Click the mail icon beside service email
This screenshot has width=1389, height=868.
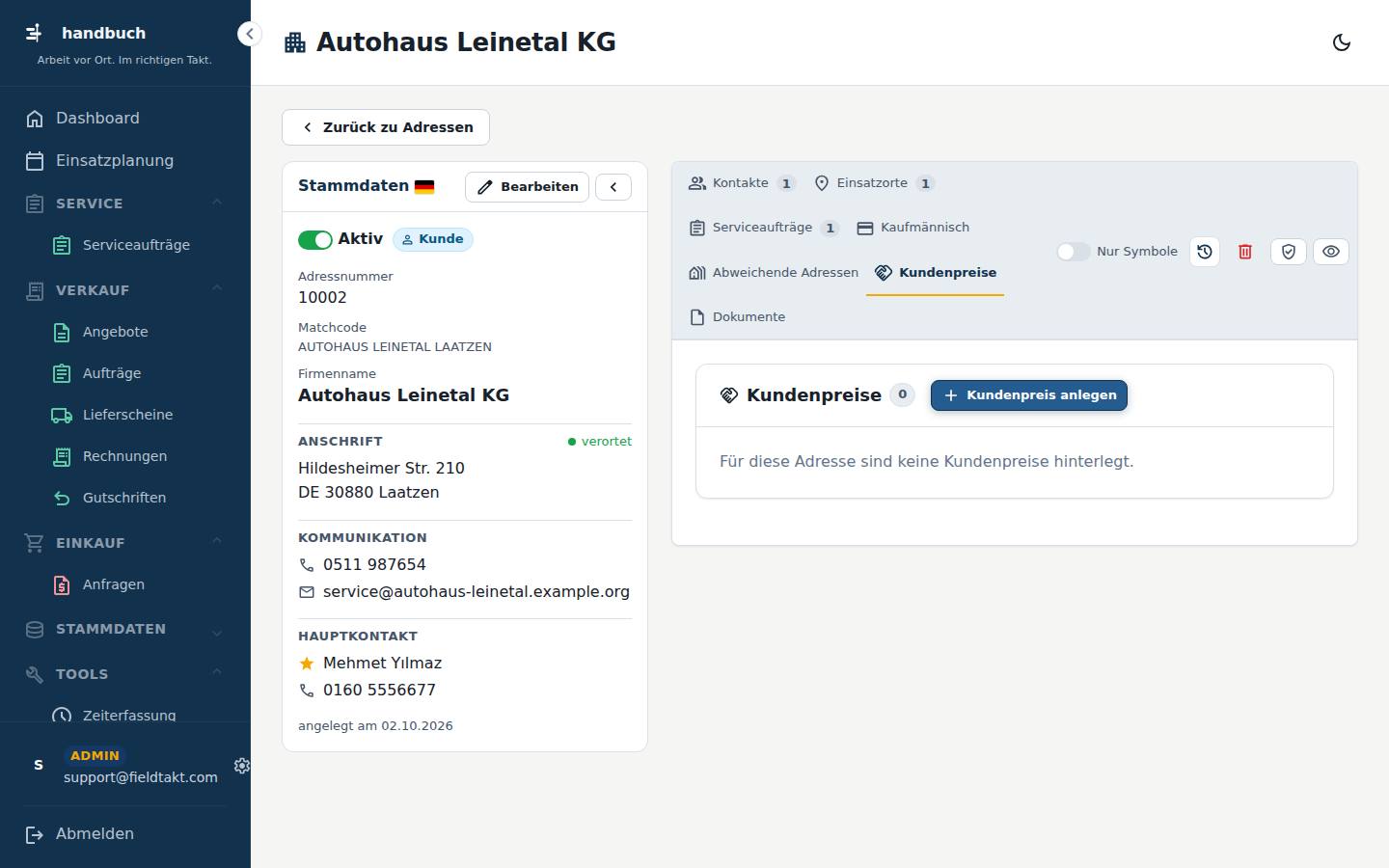(307, 592)
